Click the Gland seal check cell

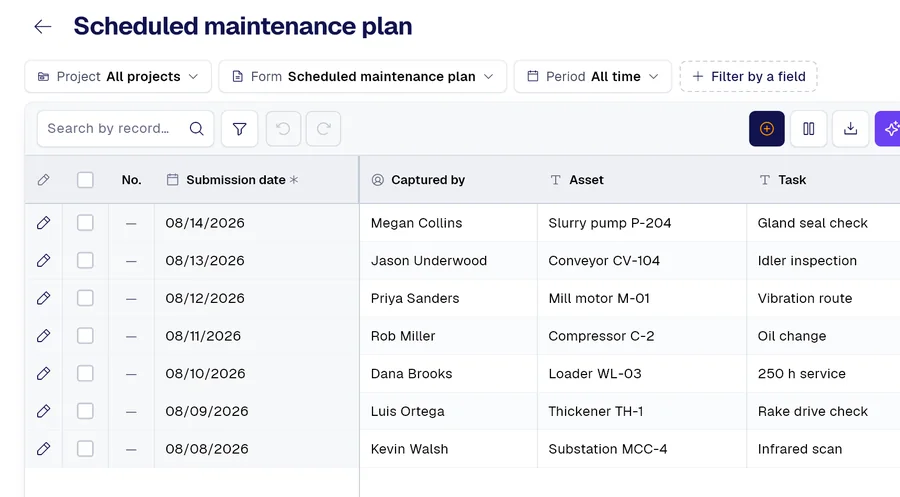pos(823,223)
